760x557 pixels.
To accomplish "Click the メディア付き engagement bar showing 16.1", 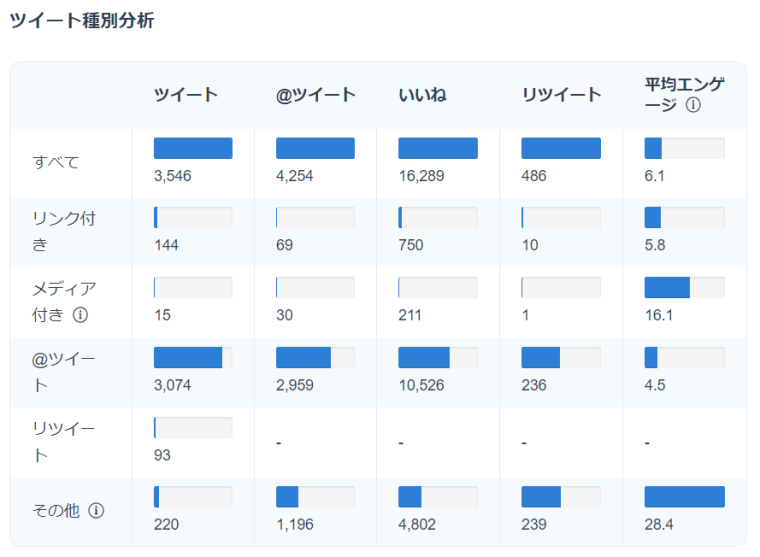I will 684,288.
